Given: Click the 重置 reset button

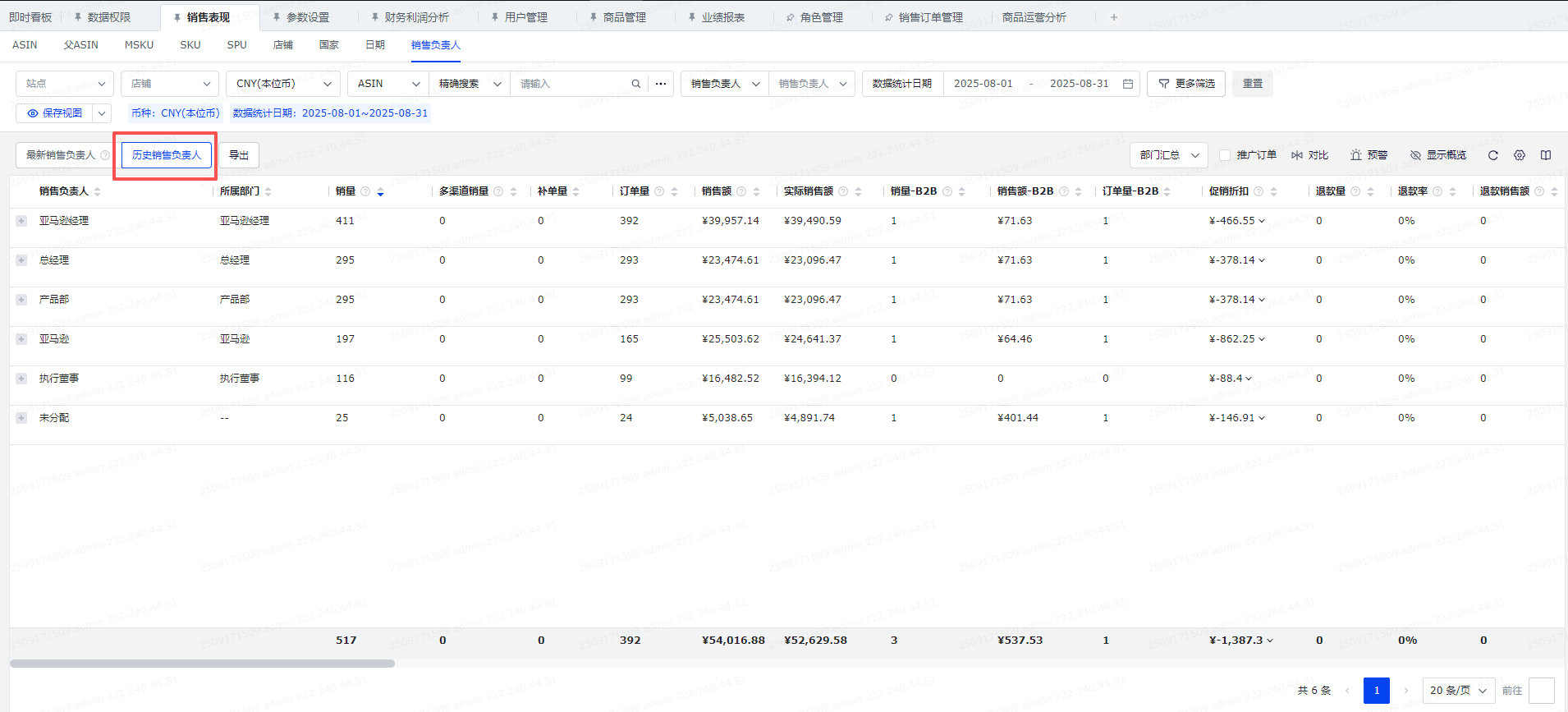Looking at the screenshot, I should 1252,84.
